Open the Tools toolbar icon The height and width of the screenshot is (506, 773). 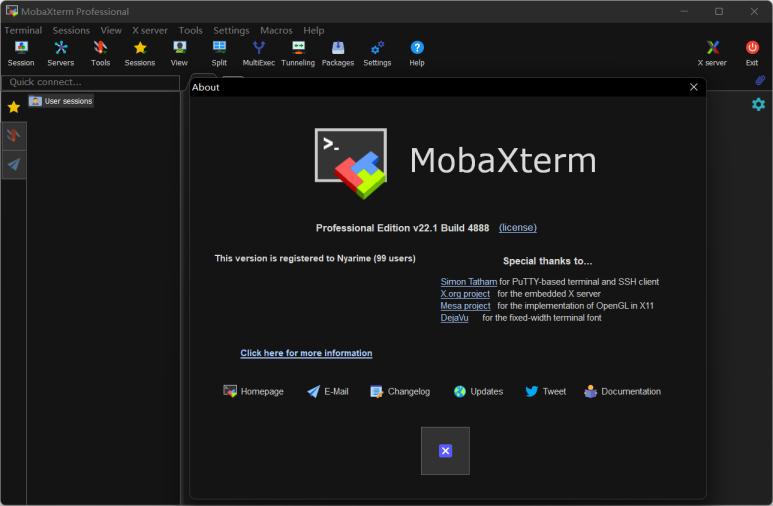[x=101, y=53]
